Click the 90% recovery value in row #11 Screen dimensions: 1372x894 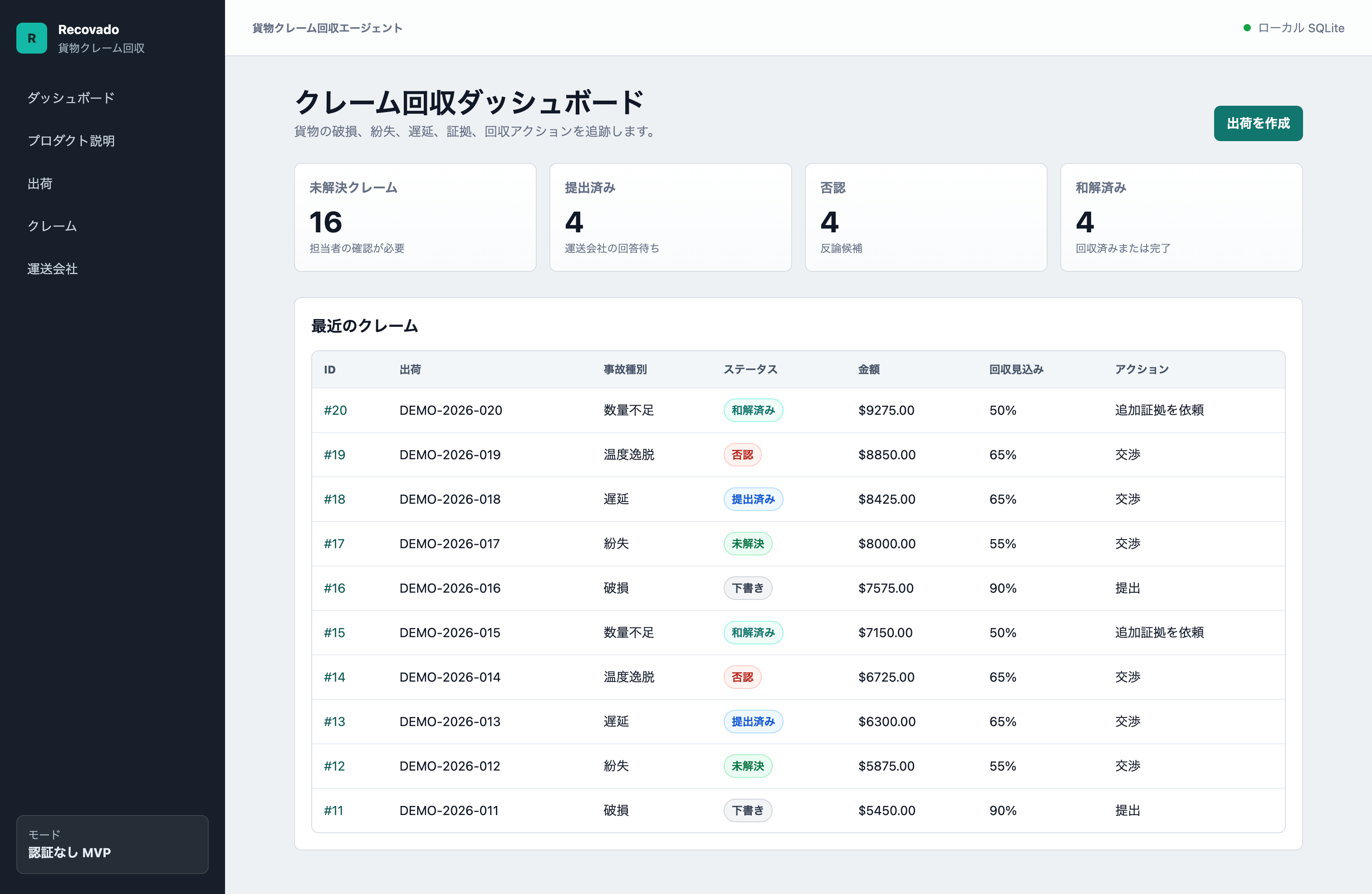1003,810
